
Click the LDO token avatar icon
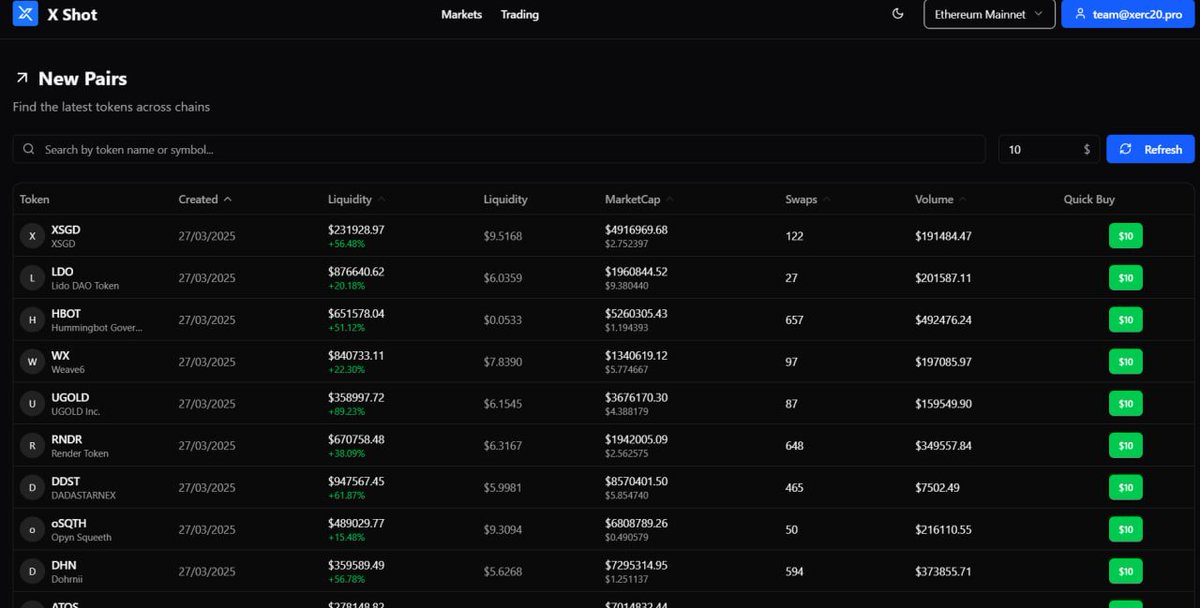pos(32,278)
